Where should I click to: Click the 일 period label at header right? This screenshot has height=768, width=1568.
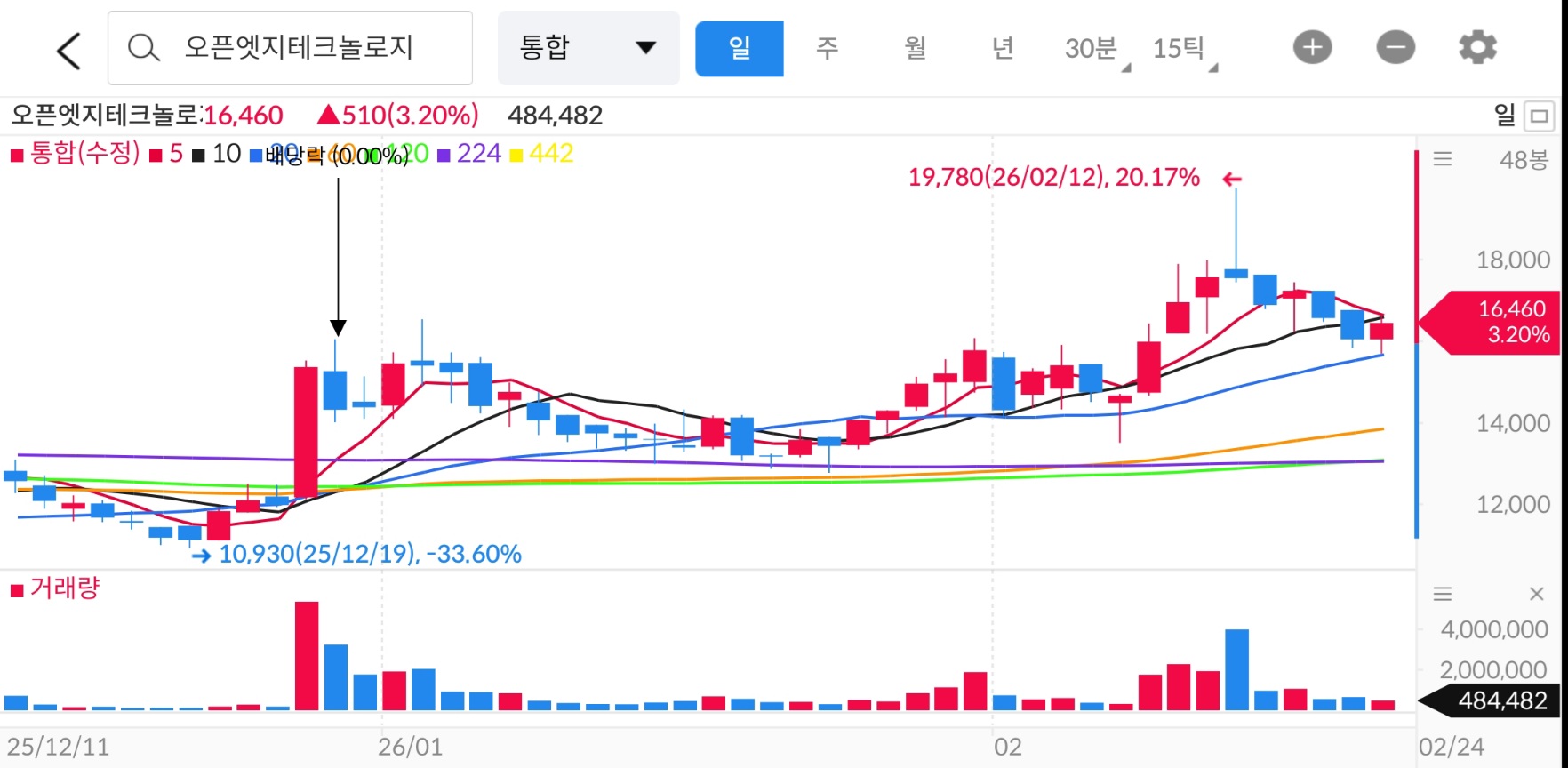(1504, 115)
